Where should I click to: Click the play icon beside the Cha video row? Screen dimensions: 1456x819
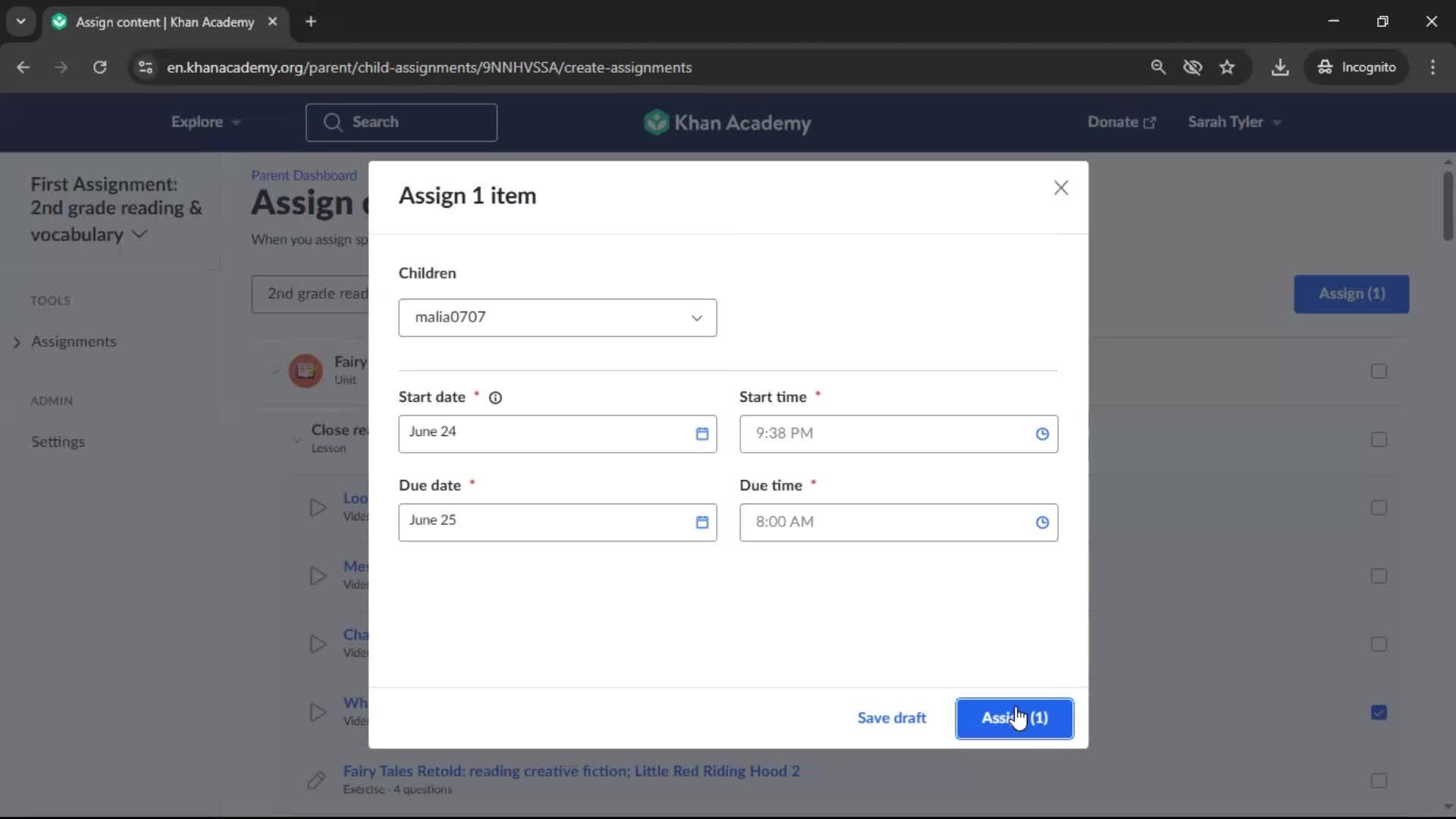[x=318, y=644]
